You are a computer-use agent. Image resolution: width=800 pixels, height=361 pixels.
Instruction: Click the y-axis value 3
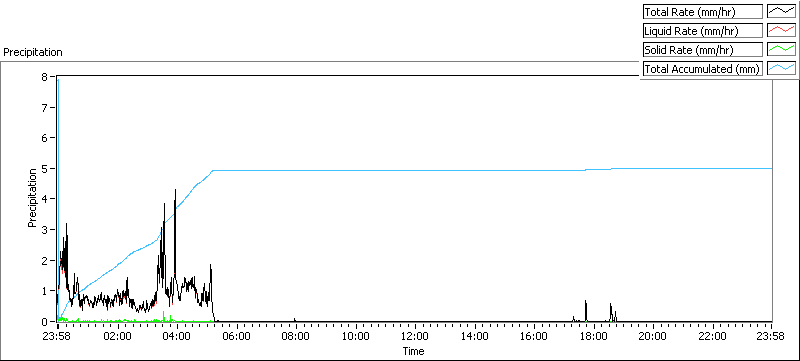tap(44, 230)
